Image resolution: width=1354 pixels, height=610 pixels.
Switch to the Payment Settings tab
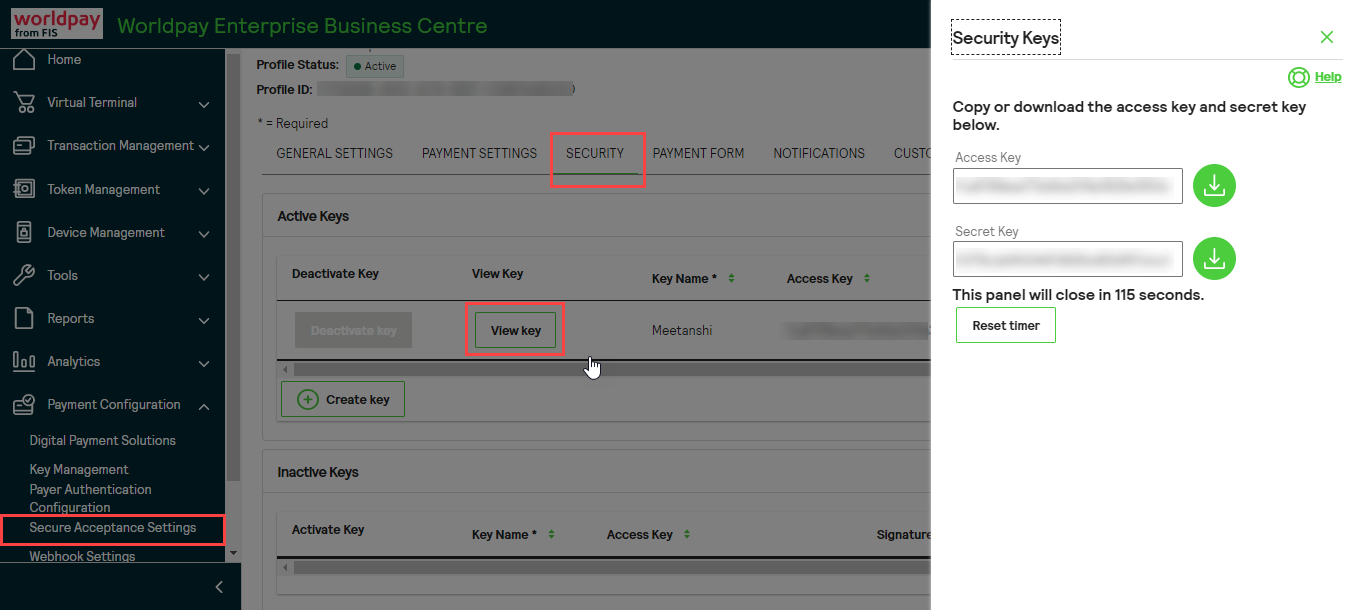pyautogui.click(x=478, y=153)
